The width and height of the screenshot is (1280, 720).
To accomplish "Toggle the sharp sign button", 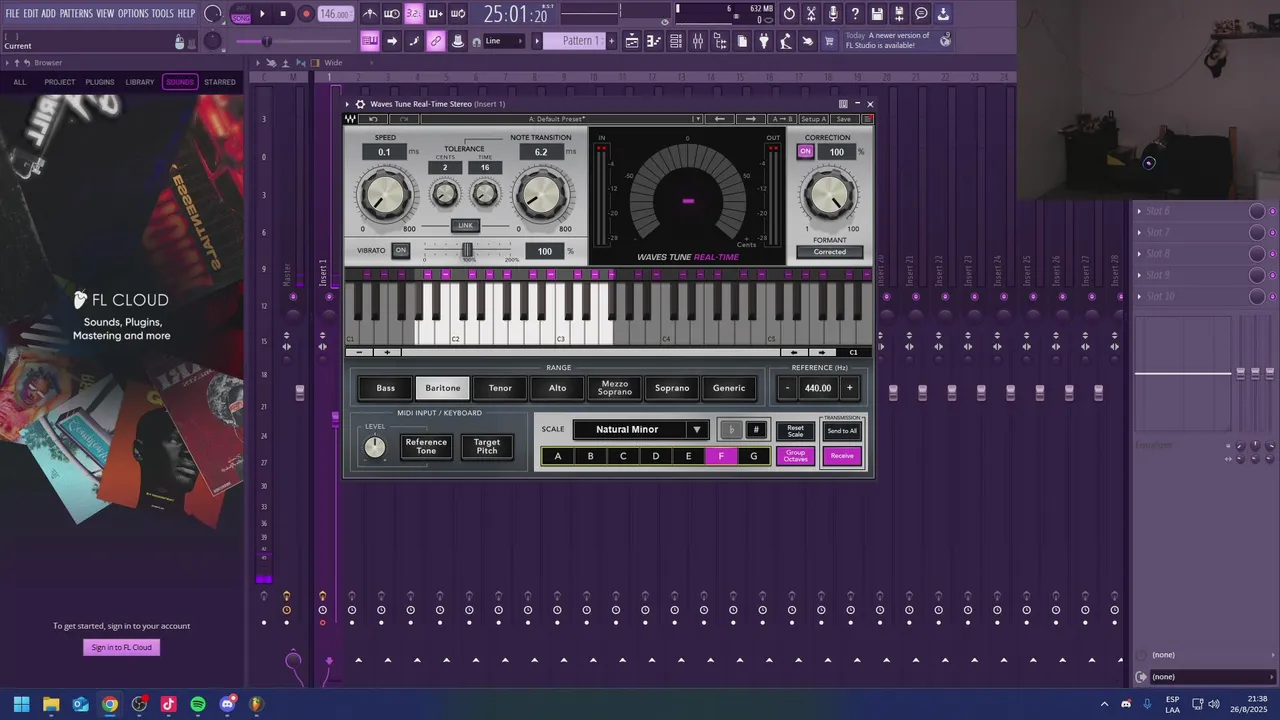I will point(756,430).
